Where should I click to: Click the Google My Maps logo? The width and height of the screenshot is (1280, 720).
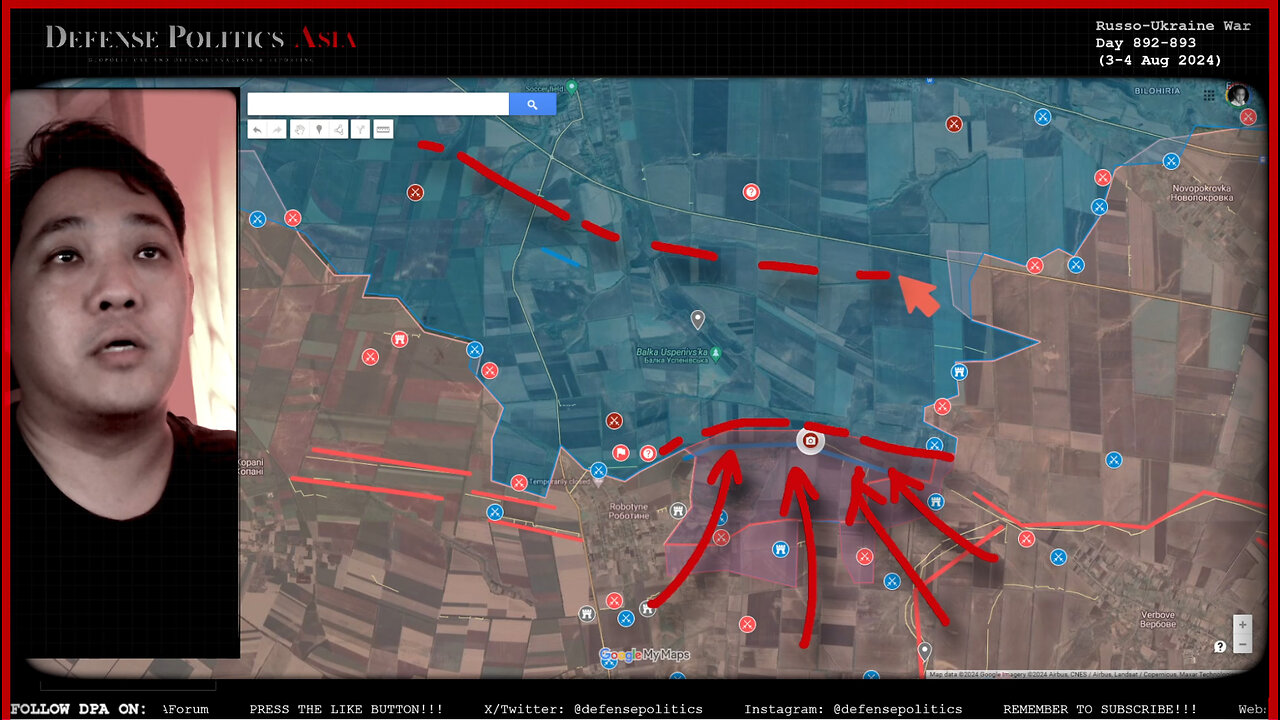[x=645, y=656]
